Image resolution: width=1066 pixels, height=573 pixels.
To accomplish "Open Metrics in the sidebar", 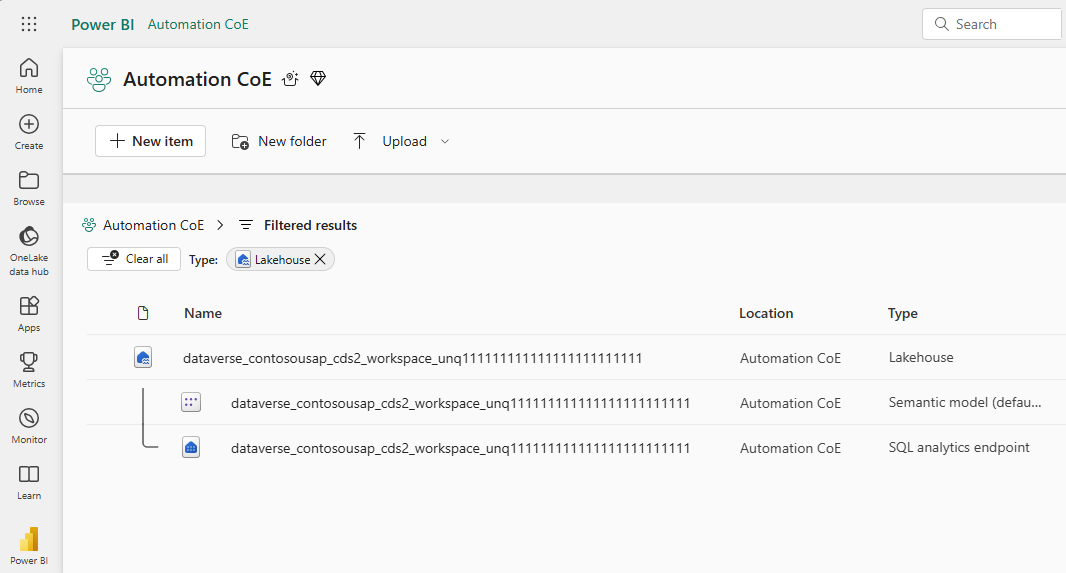I will click(29, 370).
